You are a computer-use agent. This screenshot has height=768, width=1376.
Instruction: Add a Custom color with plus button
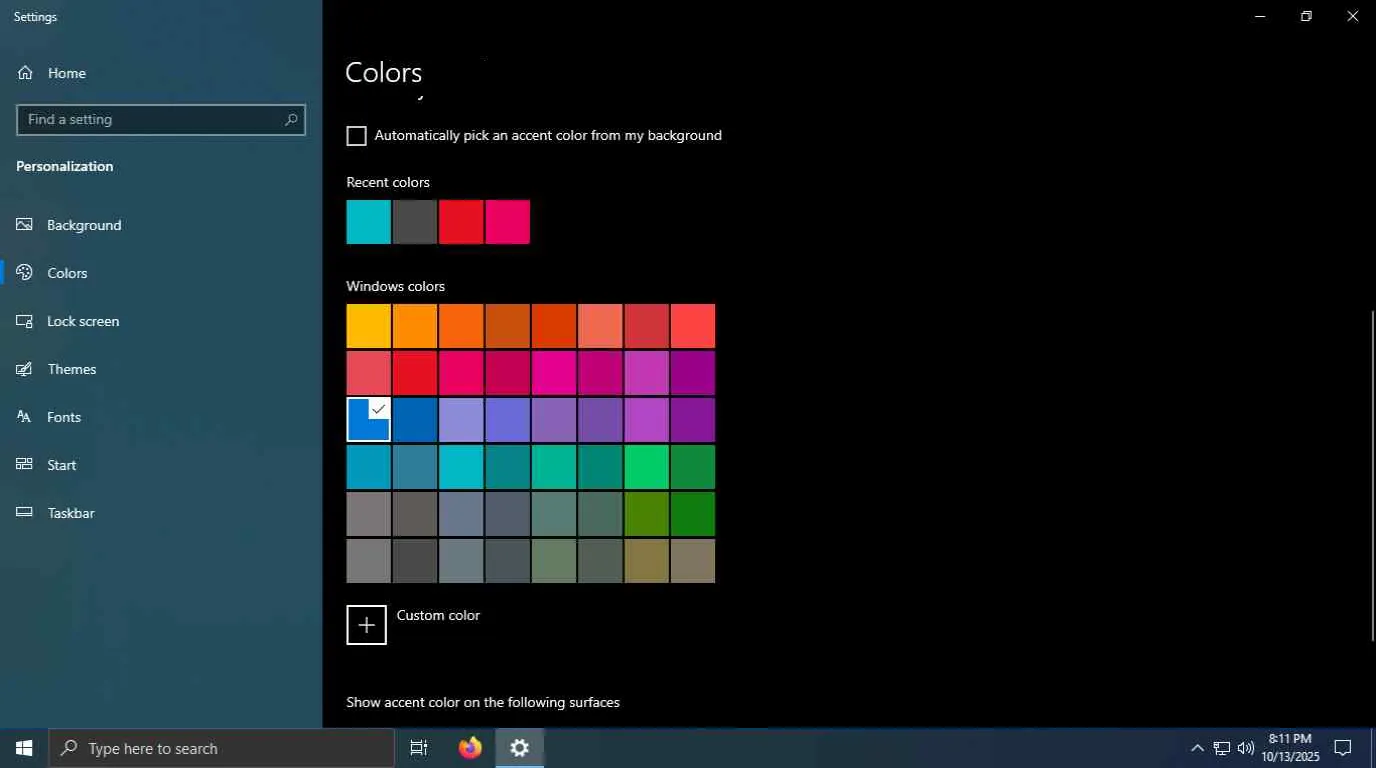[367, 625]
